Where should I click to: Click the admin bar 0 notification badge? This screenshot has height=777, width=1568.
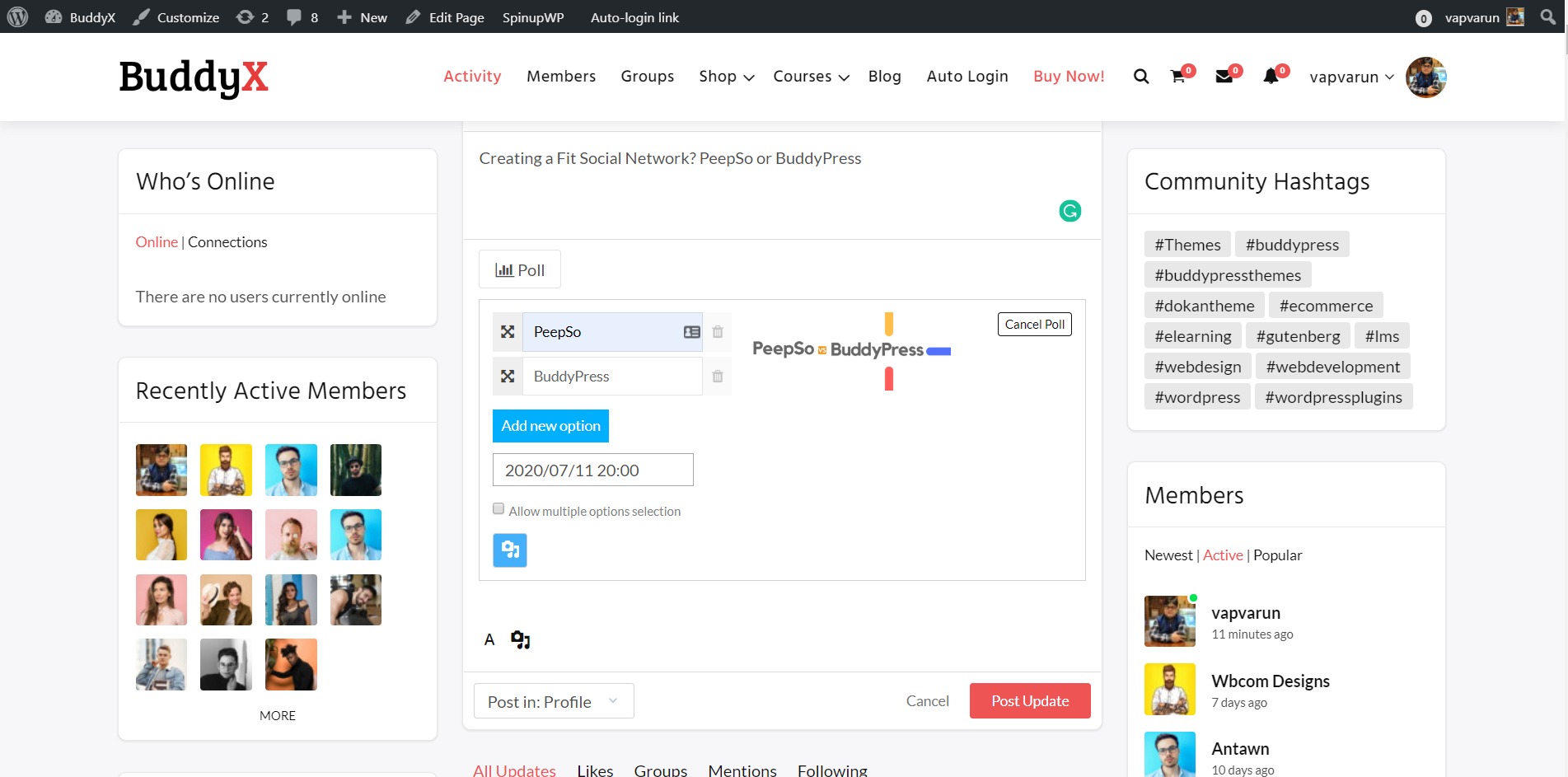pyautogui.click(x=1423, y=18)
